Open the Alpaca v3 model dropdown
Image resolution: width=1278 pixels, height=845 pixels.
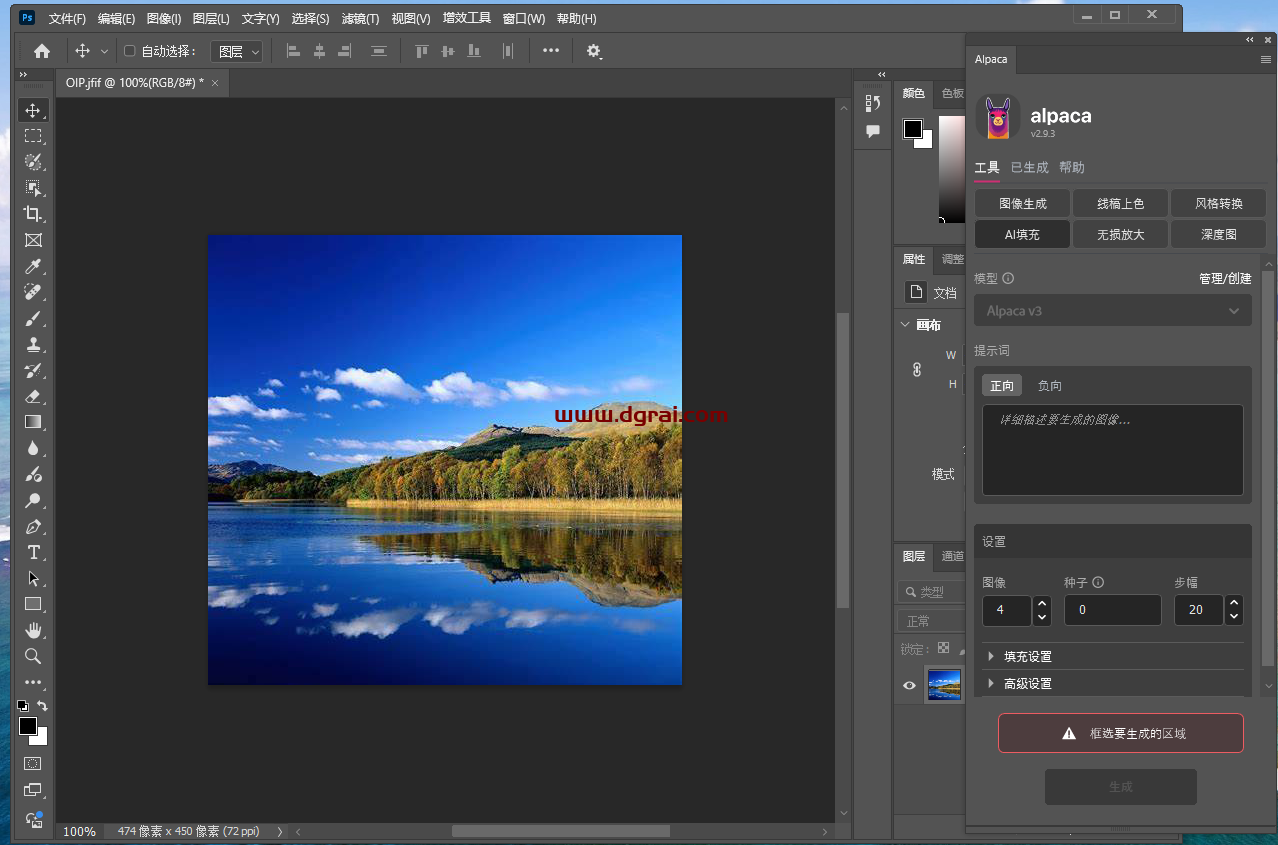coord(1112,311)
